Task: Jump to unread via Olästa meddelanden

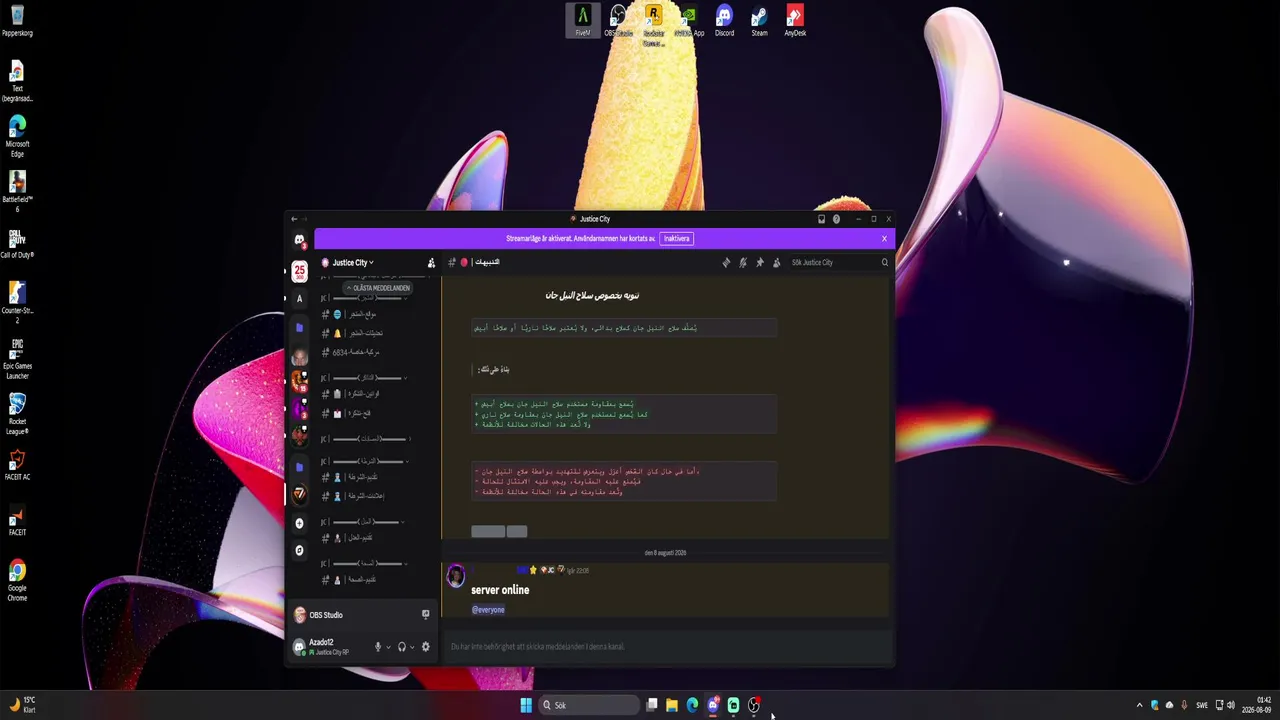Action: click(378, 288)
